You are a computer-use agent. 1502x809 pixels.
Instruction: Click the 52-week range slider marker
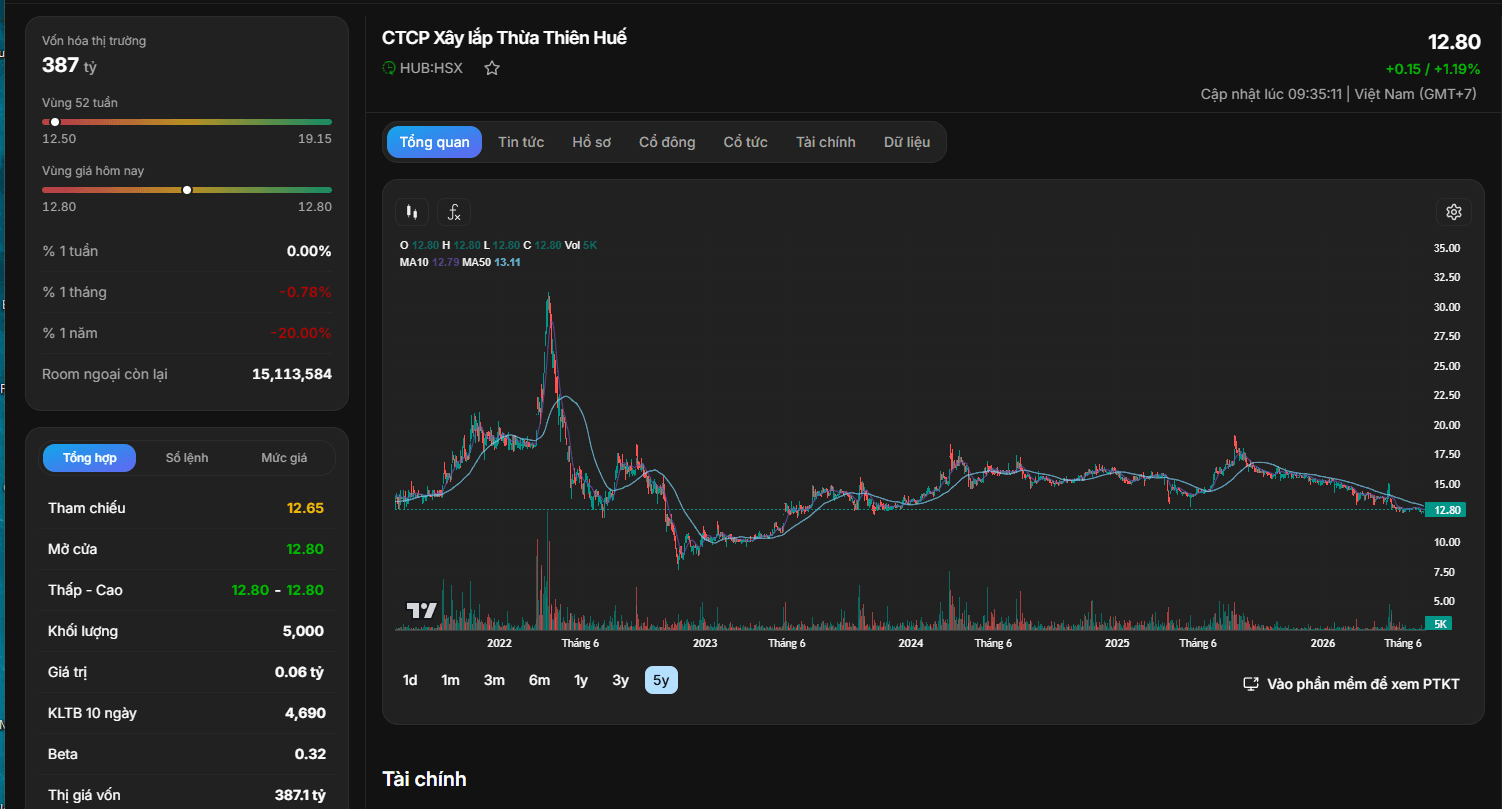[x=55, y=122]
